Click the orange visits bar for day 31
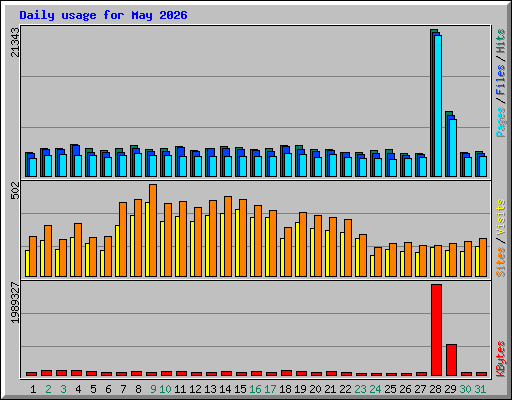The height and width of the screenshot is (400, 512). tap(483, 257)
